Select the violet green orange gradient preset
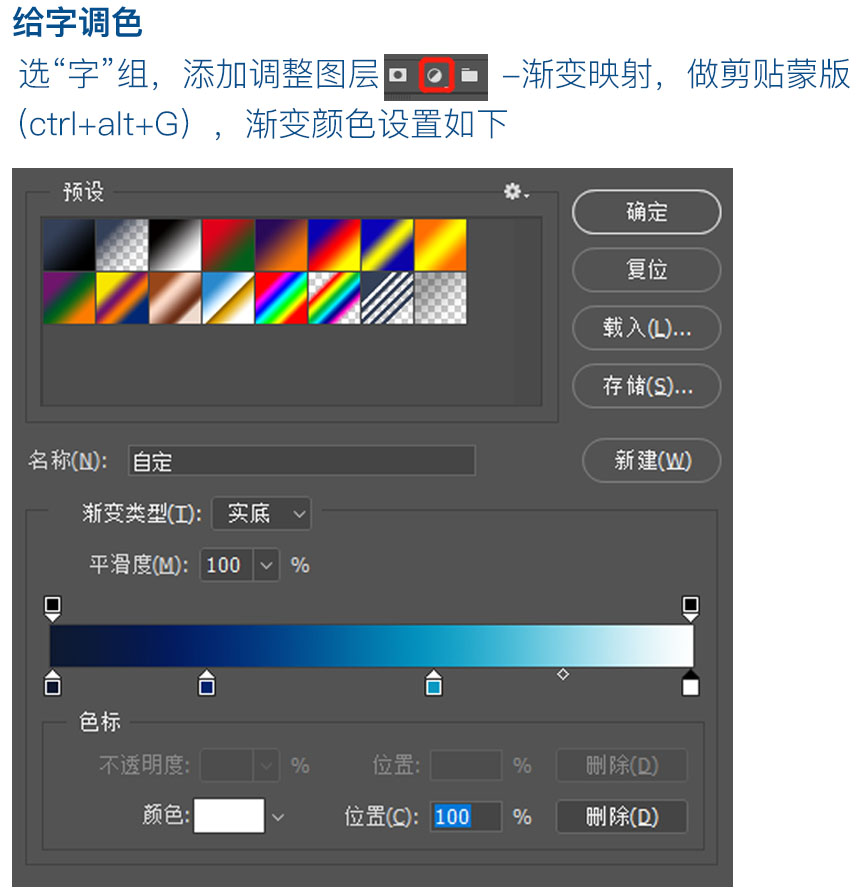The width and height of the screenshot is (860, 891). click(69, 298)
